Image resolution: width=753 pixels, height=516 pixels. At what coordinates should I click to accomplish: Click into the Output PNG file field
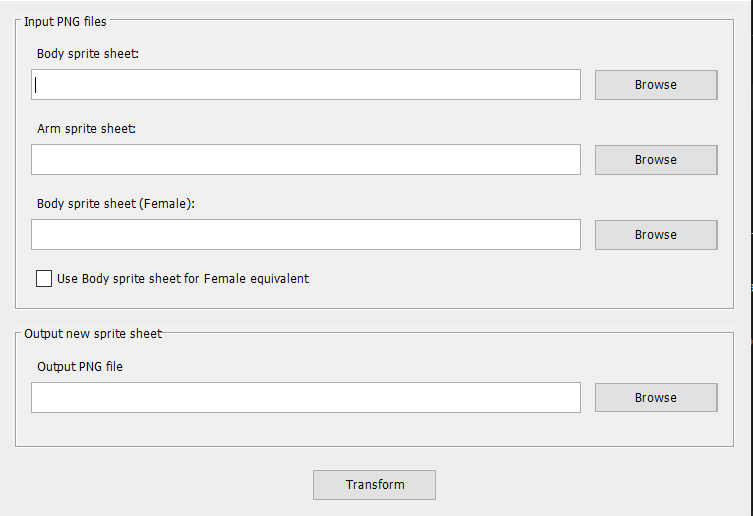coord(305,398)
